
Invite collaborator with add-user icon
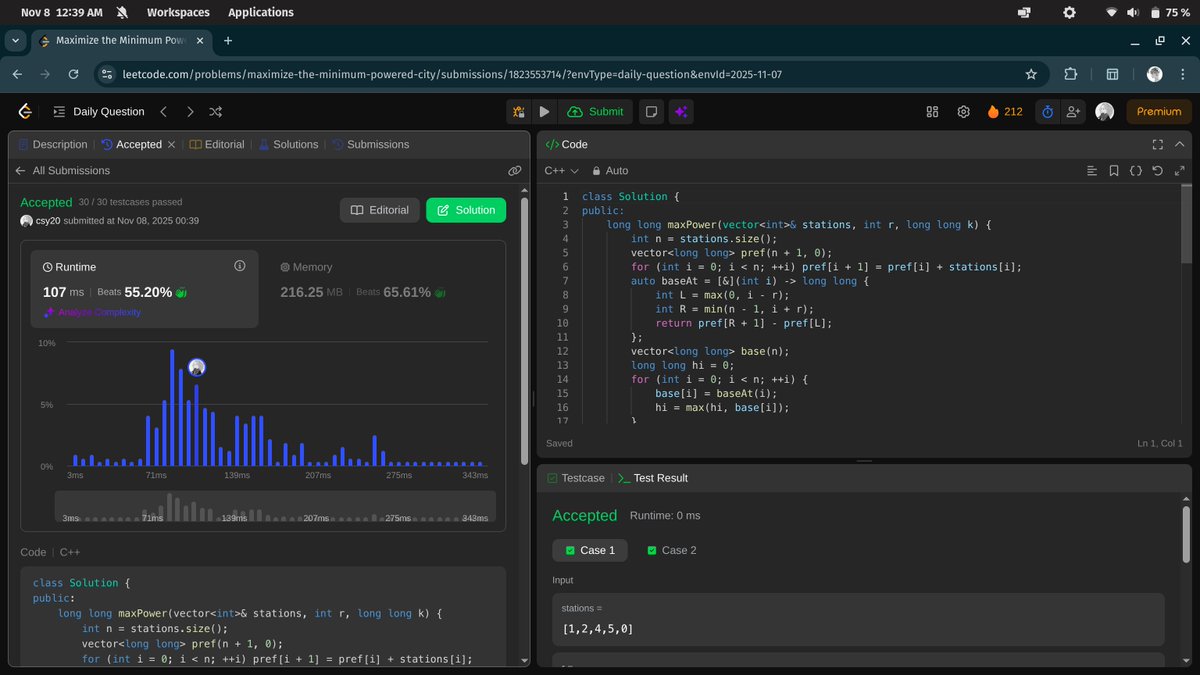pyautogui.click(x=1074, y=112)
